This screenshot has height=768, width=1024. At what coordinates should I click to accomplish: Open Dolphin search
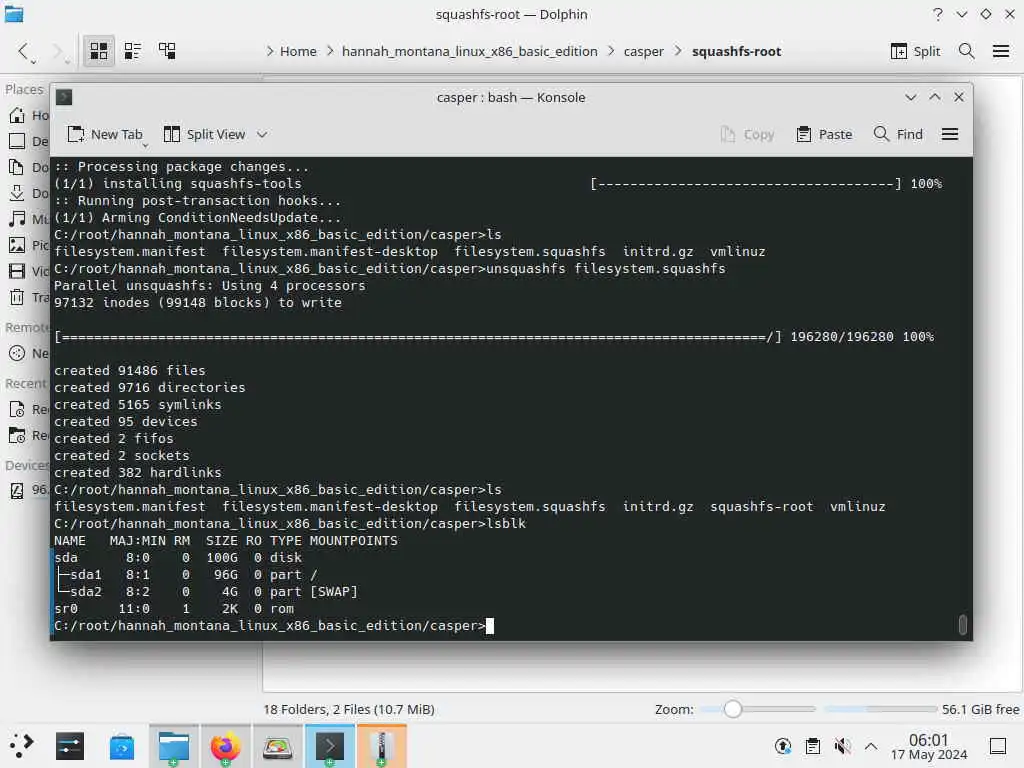click(967, 52)
